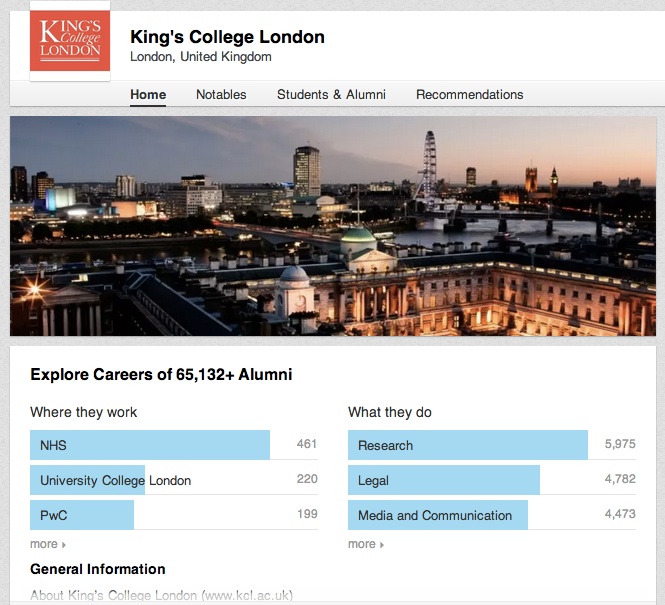Click the Where they work label
This screenshot has width=665, height=605.
(84, 412)
